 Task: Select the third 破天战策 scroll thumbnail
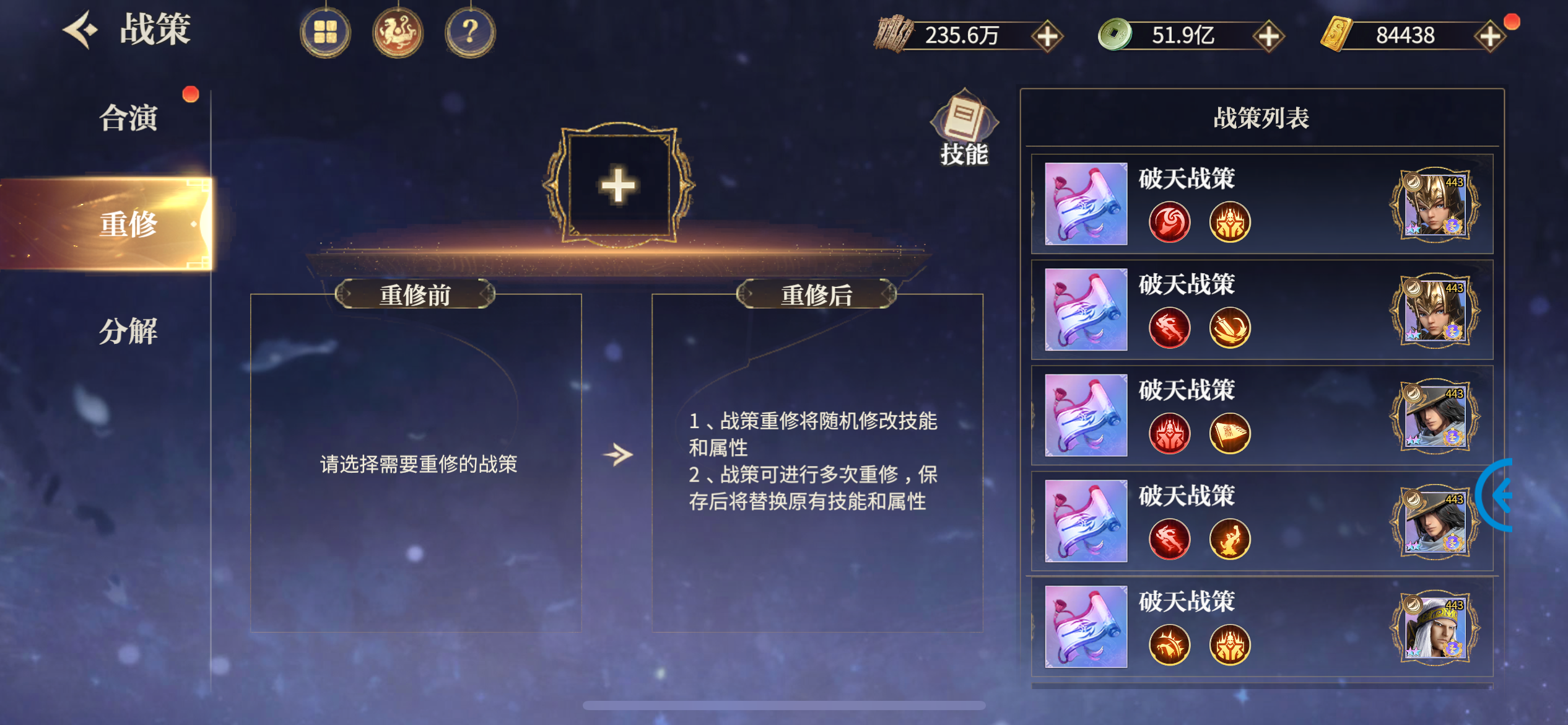click(x=1086, y=415)
